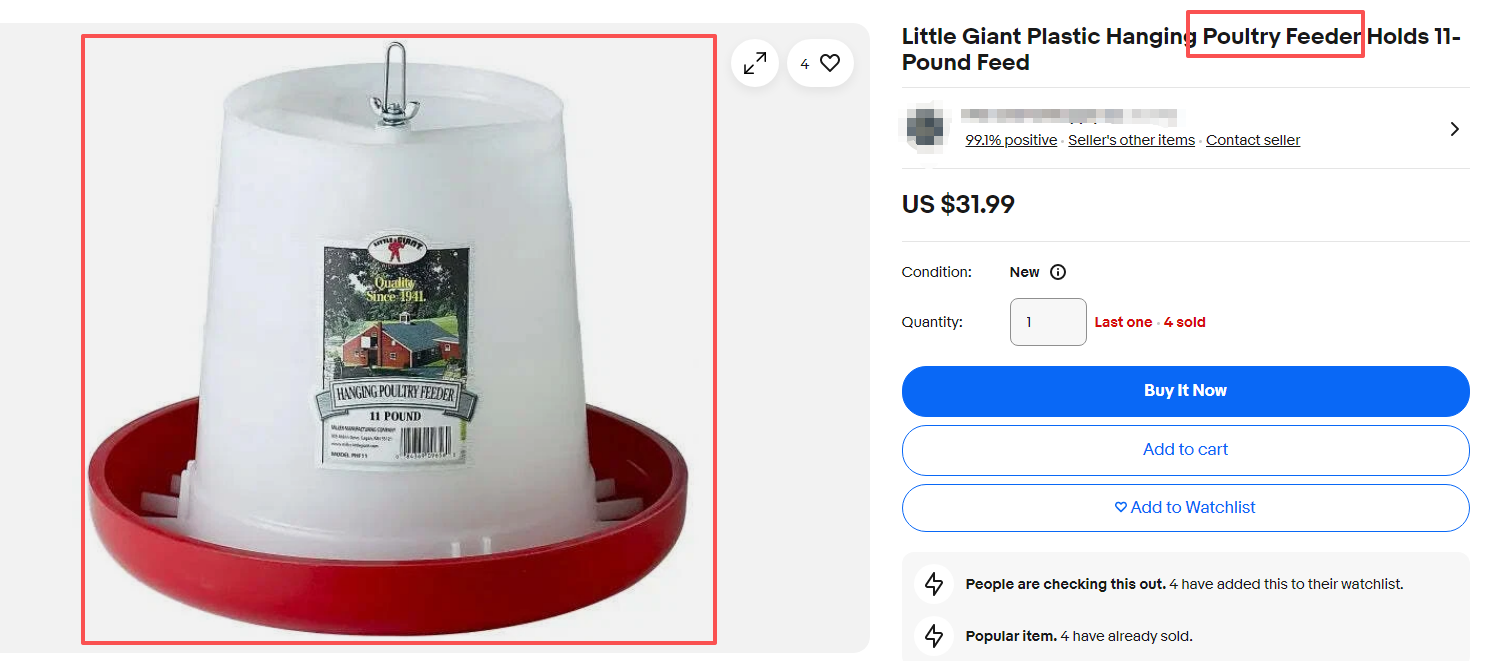Image resolution: width=1486 pixels, height=661 pixels.
Task: Click the Add to cart button
Action: [1185, 450]
